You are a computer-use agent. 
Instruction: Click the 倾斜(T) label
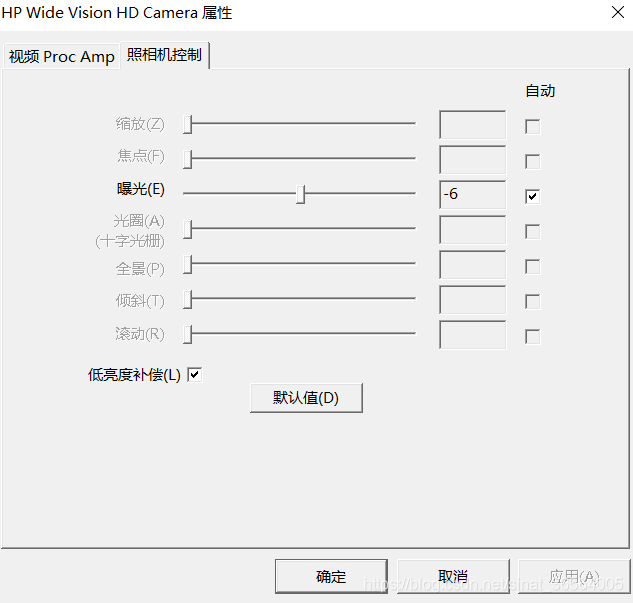coord(140,301)
